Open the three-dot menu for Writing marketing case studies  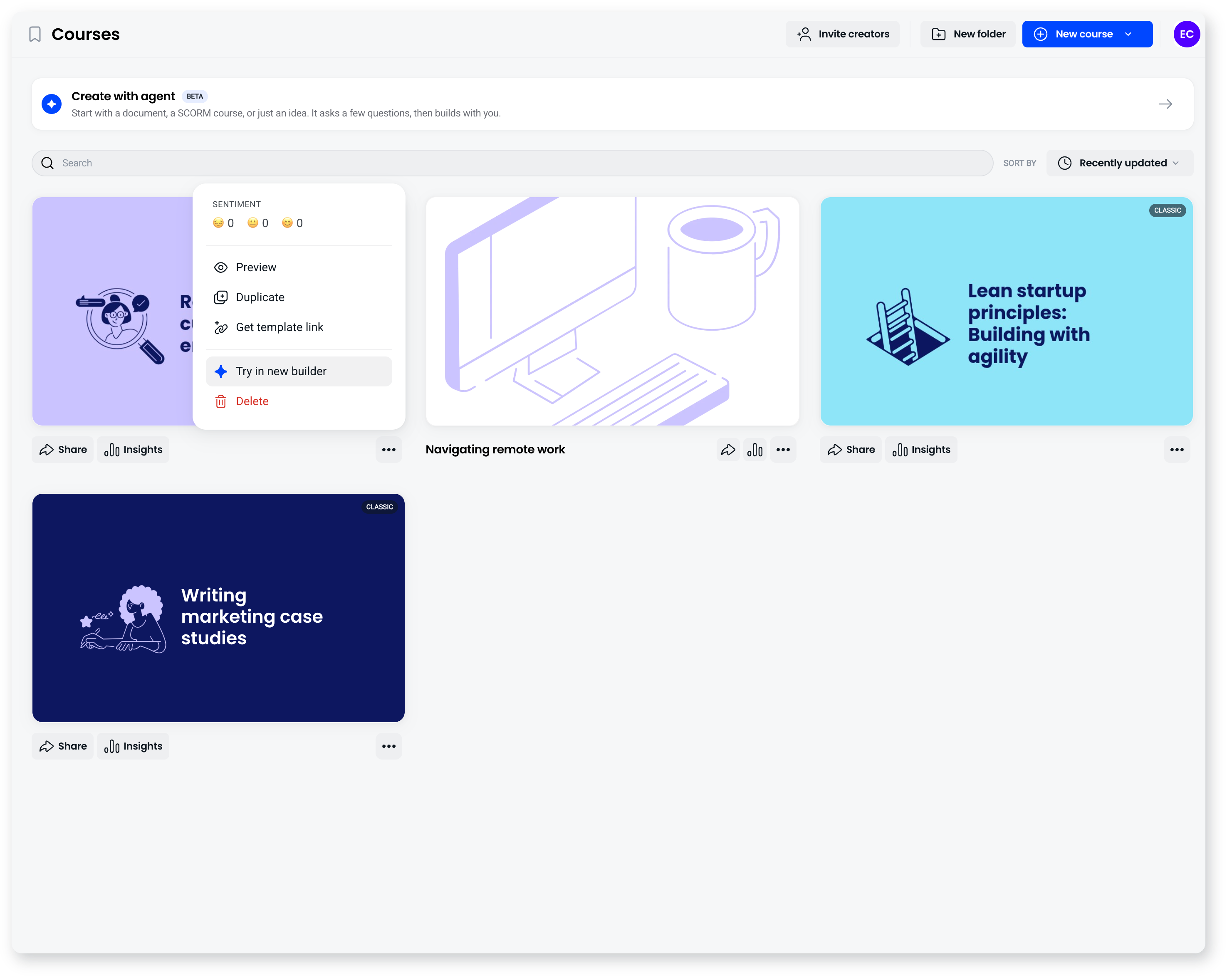[x=388, y=746]
